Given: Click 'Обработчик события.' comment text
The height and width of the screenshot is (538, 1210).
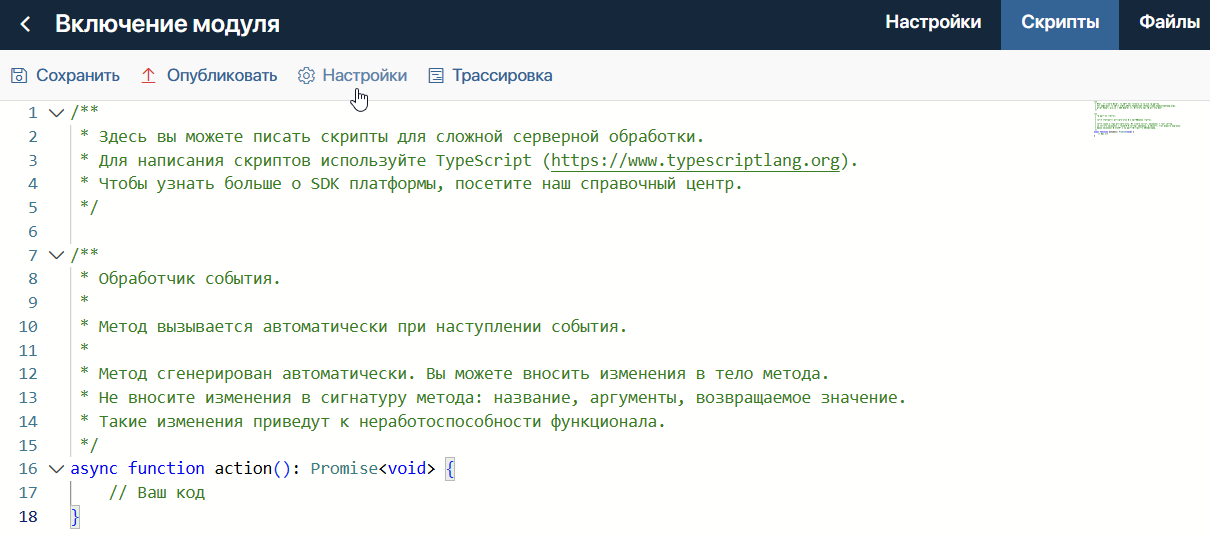Looking at the screenshot, I should pos(189,279).
